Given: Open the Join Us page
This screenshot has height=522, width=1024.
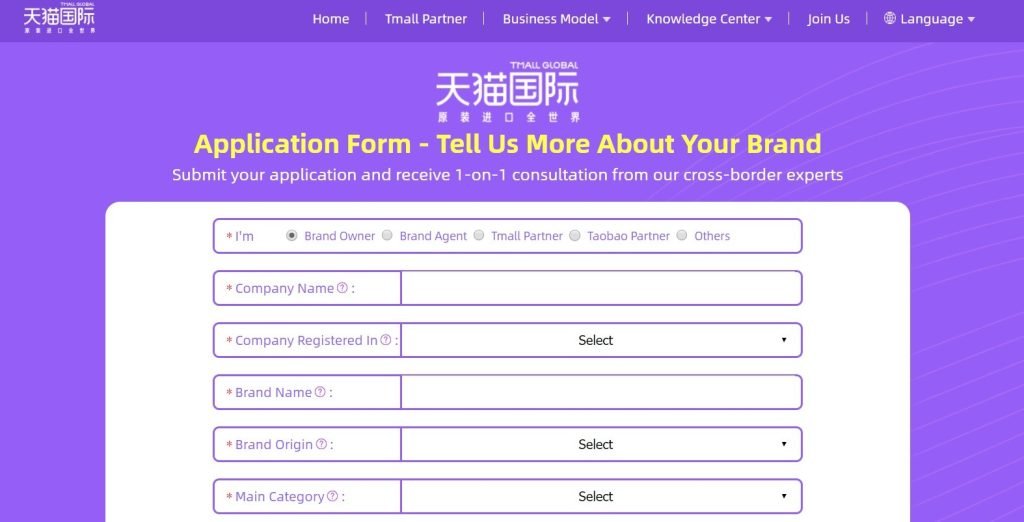Looking at the screenshot, I should tap(828, 19).
